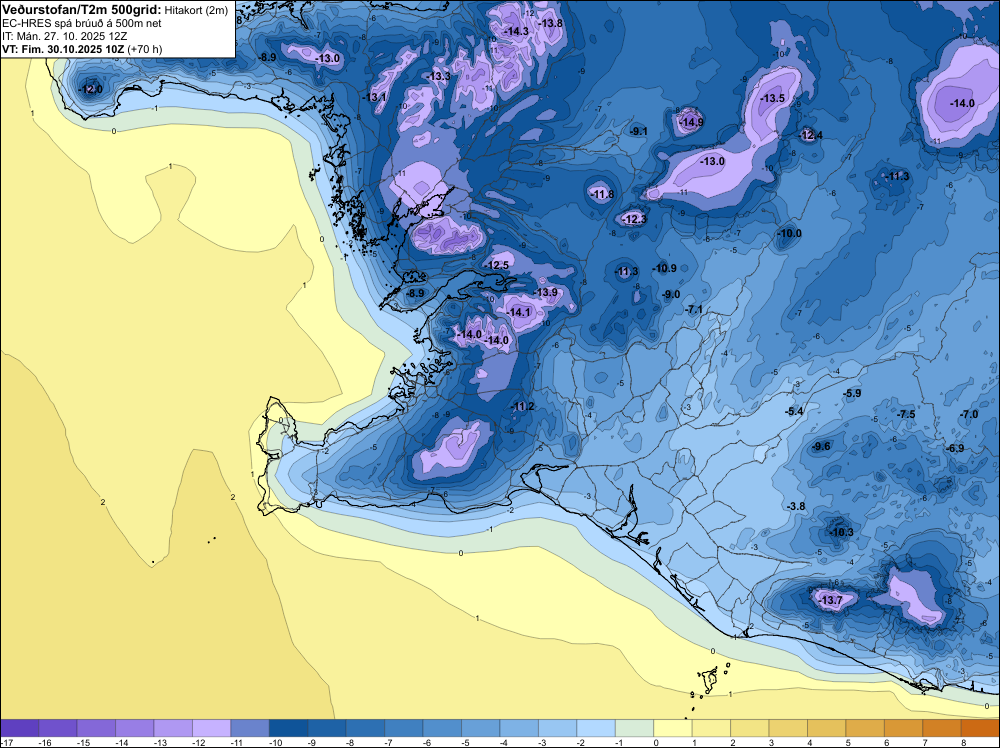Viewport: 1000px width, 748px height.
Task: Select the -11.8 temperature label
Action: coord(602,194)
